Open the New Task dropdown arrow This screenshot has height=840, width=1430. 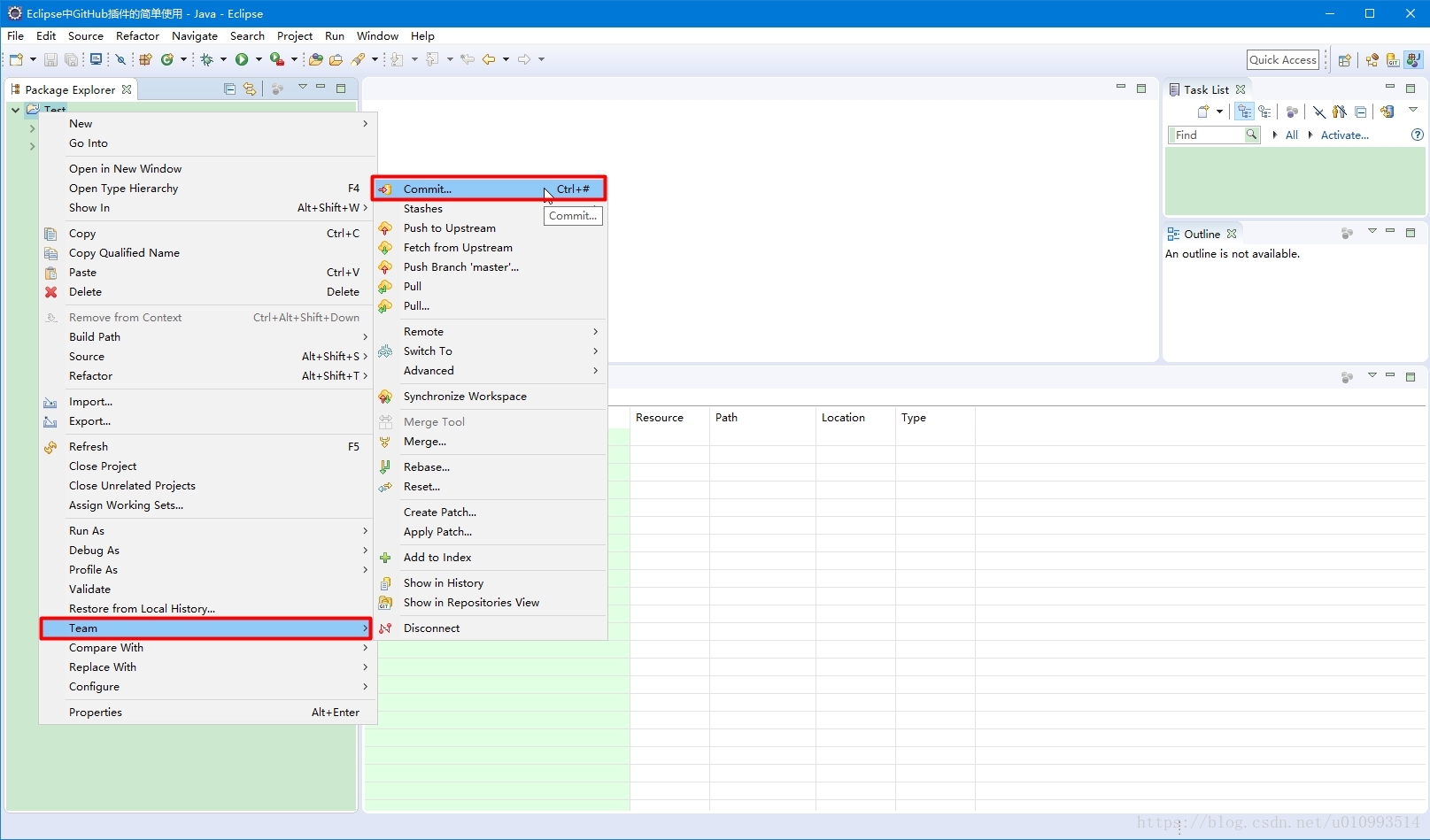pos(1219,112)
